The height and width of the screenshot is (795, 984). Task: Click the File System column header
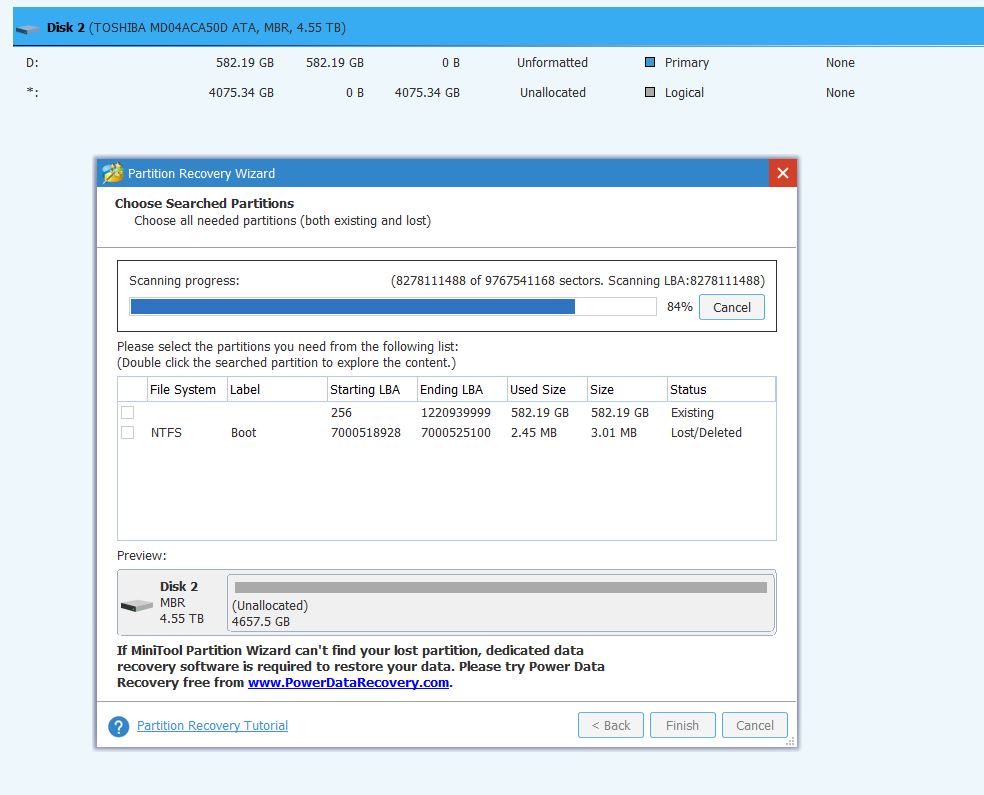[x=187, y=389]
